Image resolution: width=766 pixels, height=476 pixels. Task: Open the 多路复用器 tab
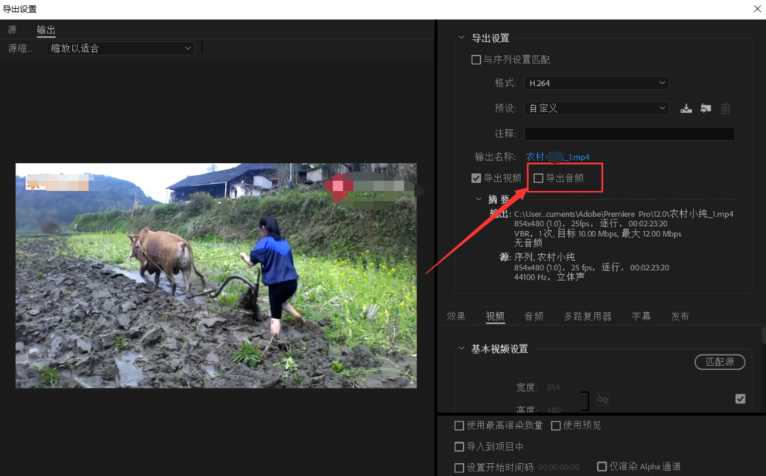588,316
